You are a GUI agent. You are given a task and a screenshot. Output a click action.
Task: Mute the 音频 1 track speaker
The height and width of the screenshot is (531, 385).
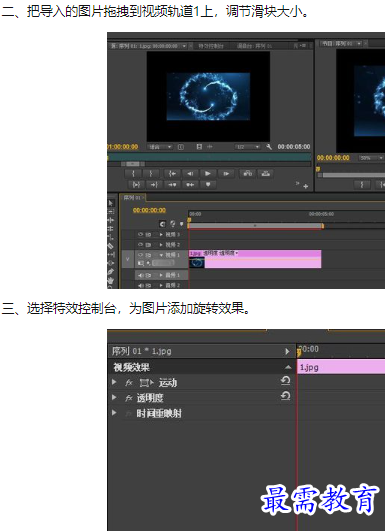point(141,275)
